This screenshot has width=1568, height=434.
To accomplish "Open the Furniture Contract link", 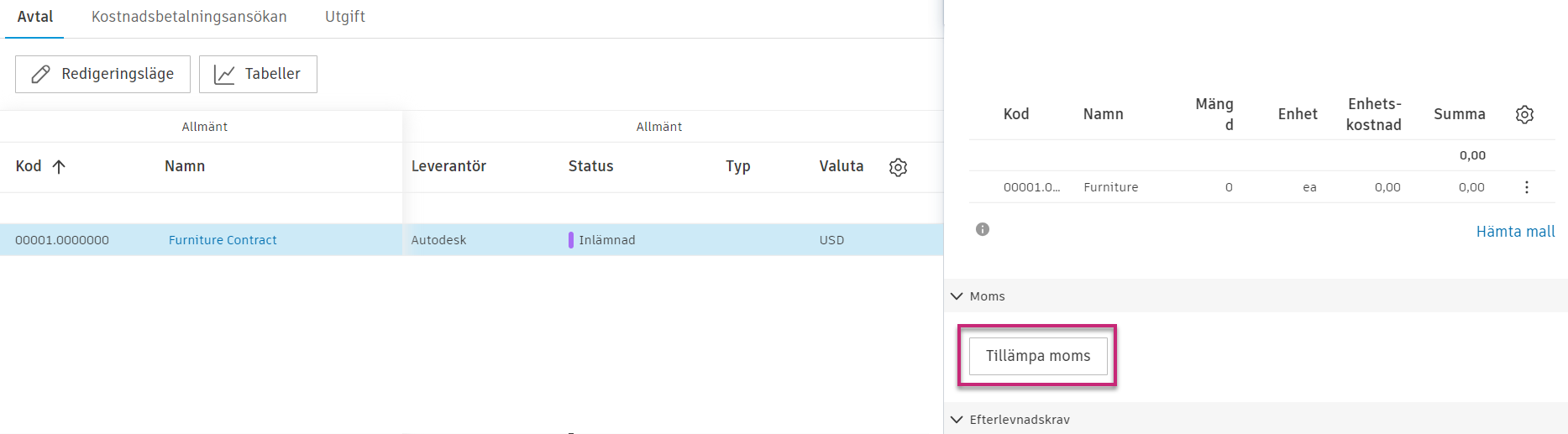I will point(223,240).
